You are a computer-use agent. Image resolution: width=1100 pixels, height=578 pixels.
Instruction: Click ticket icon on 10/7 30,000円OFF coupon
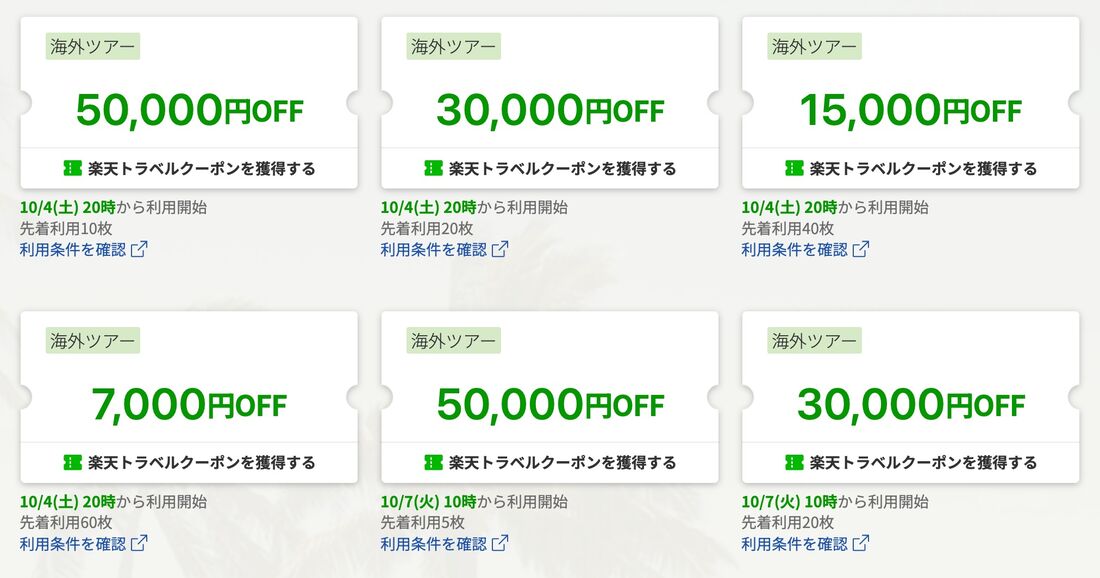[x=794, y=462]
